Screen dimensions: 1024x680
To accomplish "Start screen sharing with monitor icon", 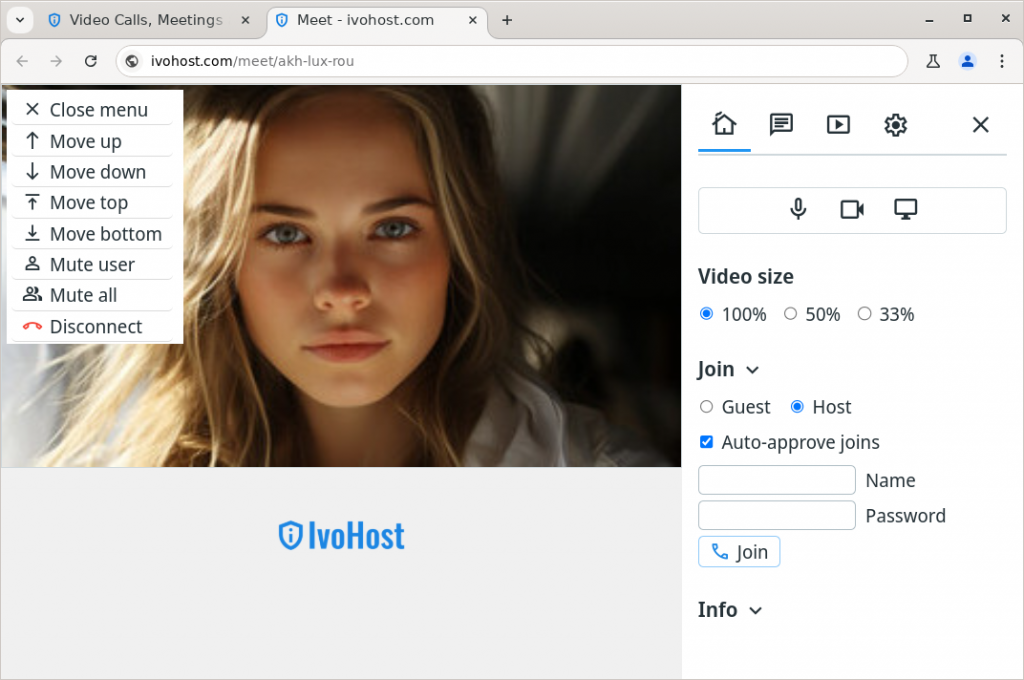I will 905,209.
